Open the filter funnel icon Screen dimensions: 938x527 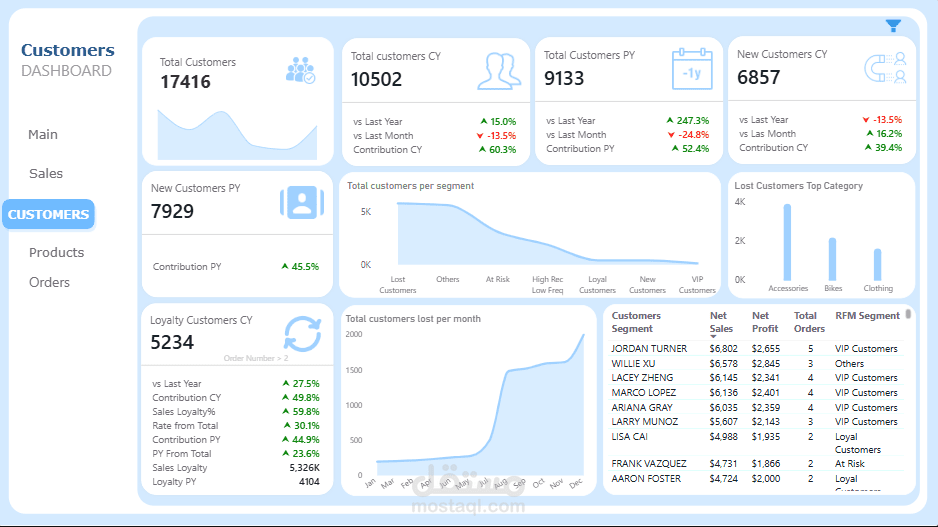893,26
